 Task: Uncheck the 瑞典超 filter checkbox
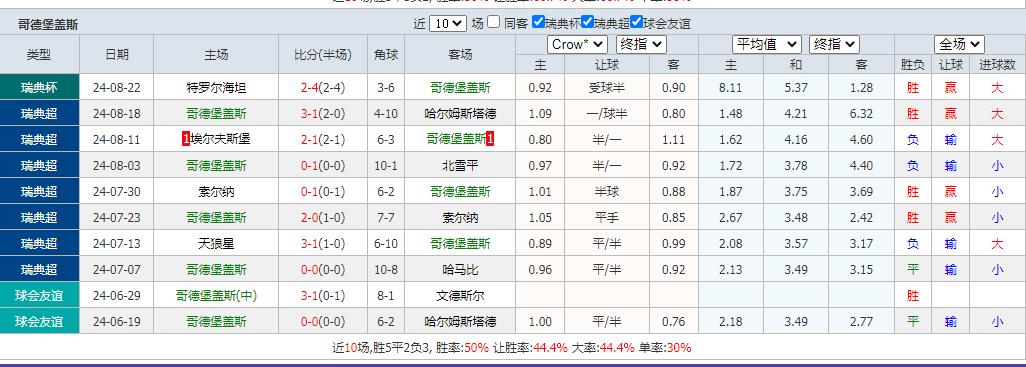pos(587,22)
